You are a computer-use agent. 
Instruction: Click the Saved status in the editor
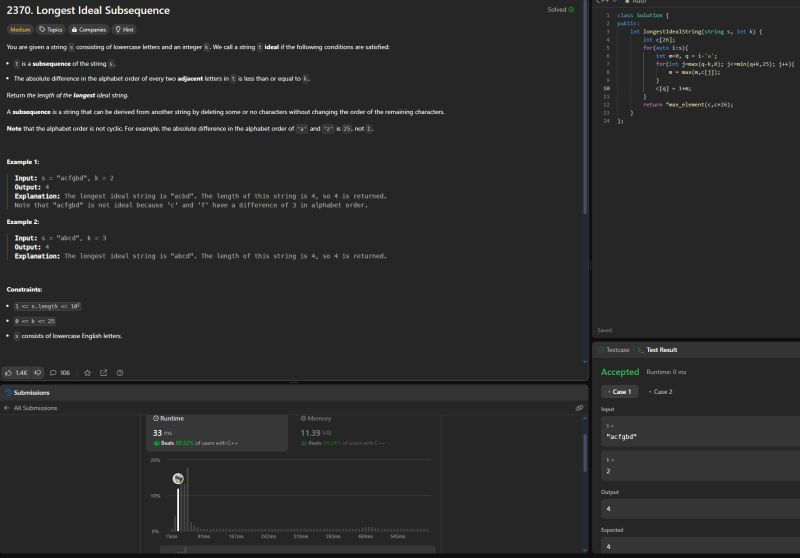pyautogui.click(x=605, y=330)
